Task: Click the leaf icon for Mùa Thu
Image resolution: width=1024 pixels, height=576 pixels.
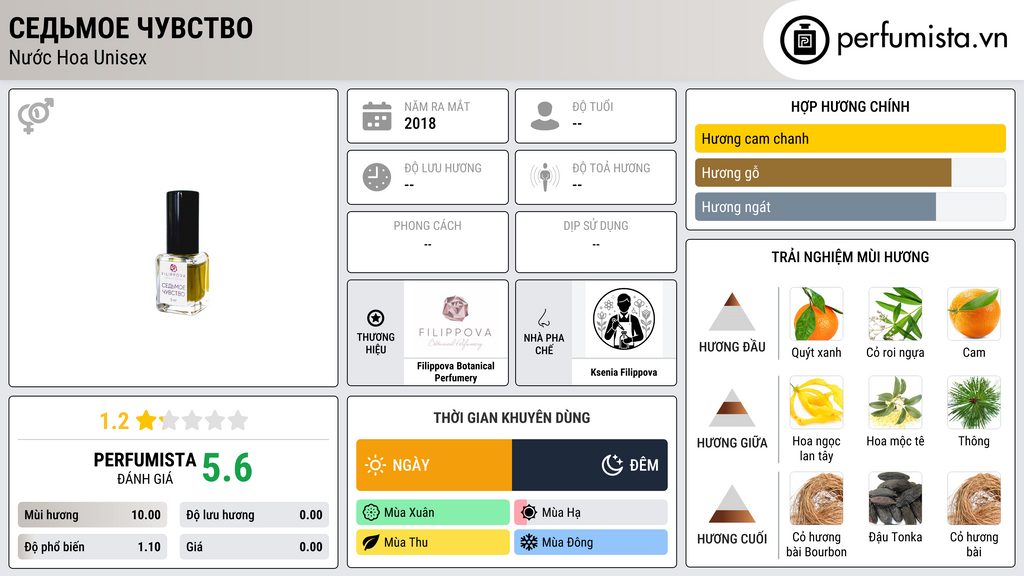Action: pos(371,542)
